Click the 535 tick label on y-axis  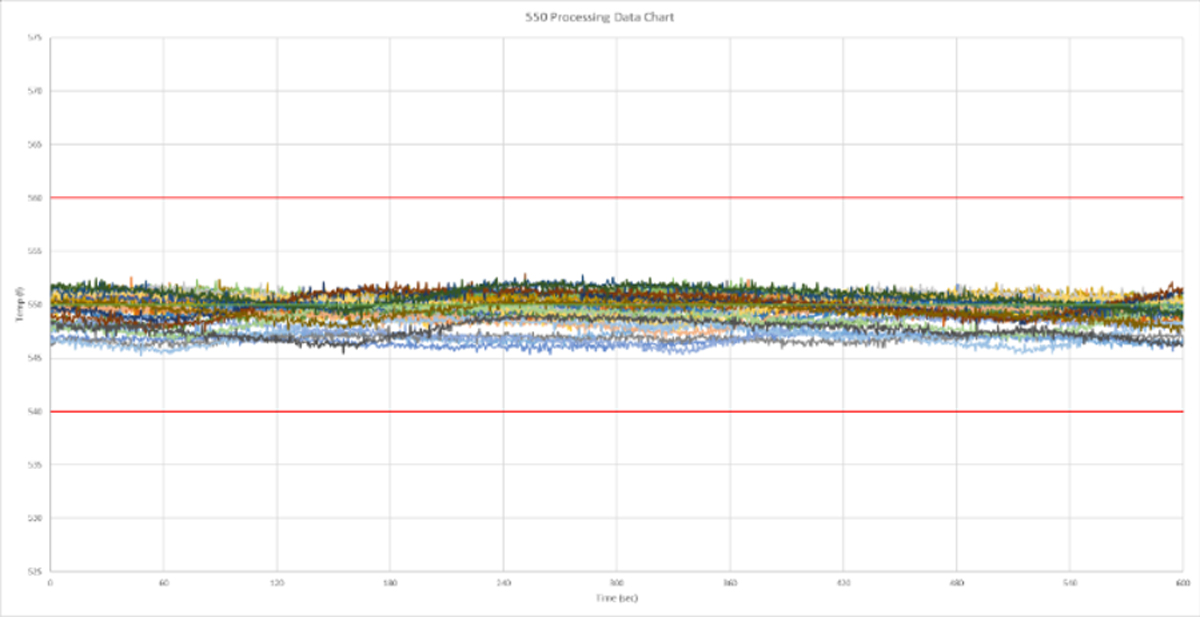click(36, 464)
